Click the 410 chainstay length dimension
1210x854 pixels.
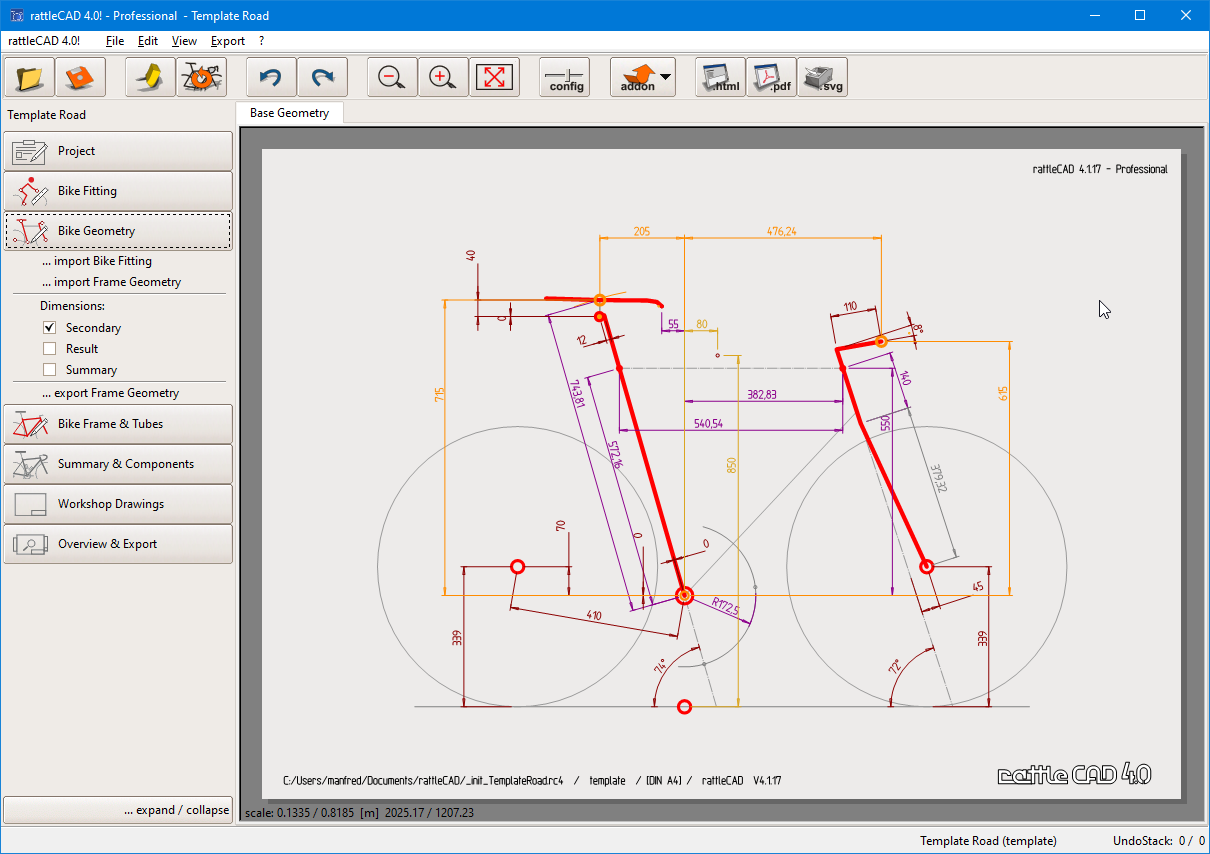[x=594, y=616]
